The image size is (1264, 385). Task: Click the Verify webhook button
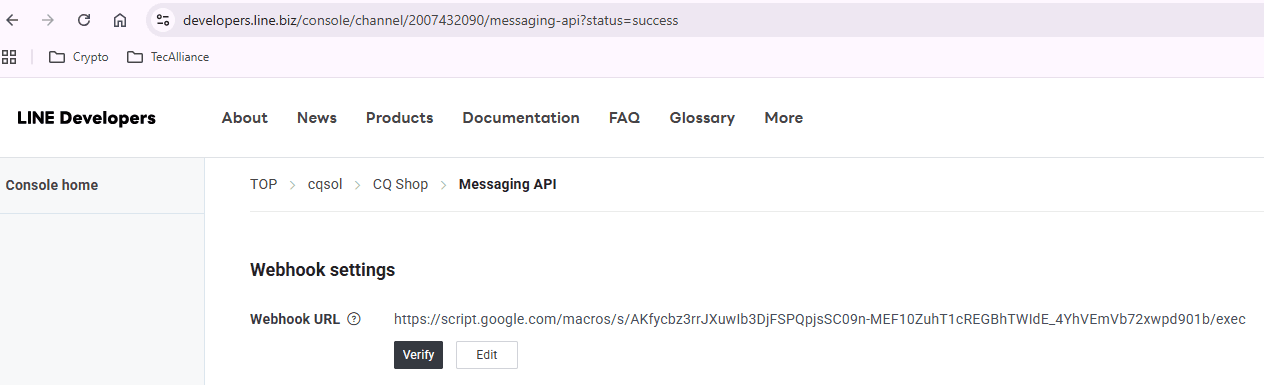(x=418, y=355)
